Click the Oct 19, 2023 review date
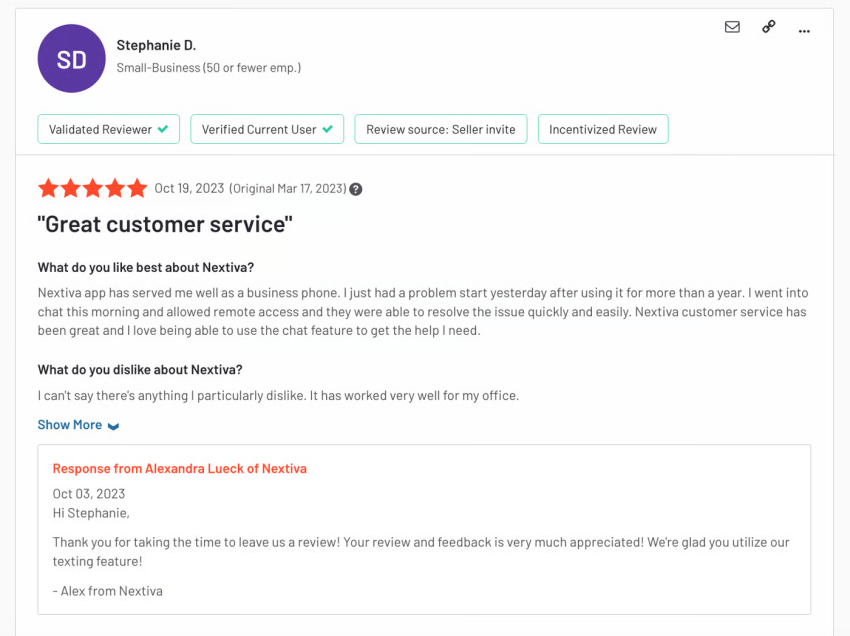Screen dimensions: 850x636 189,188
